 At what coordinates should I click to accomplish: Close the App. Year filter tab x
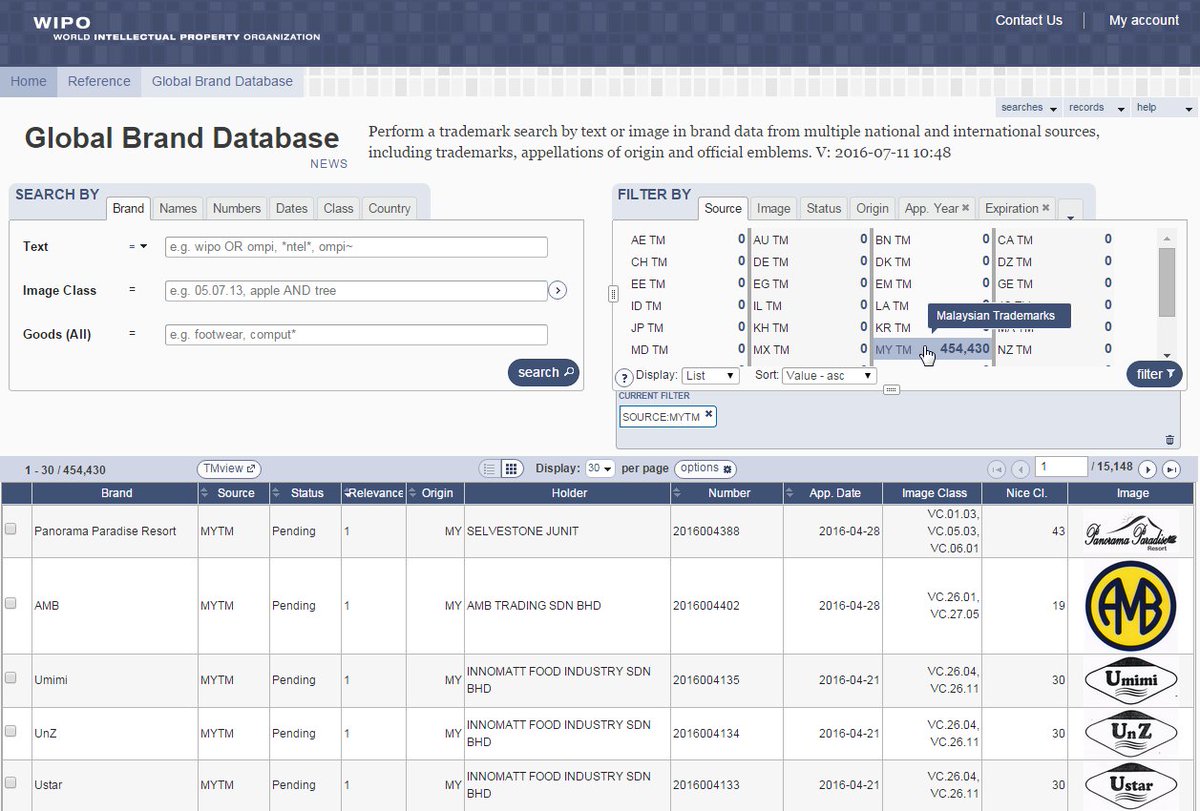966,208
